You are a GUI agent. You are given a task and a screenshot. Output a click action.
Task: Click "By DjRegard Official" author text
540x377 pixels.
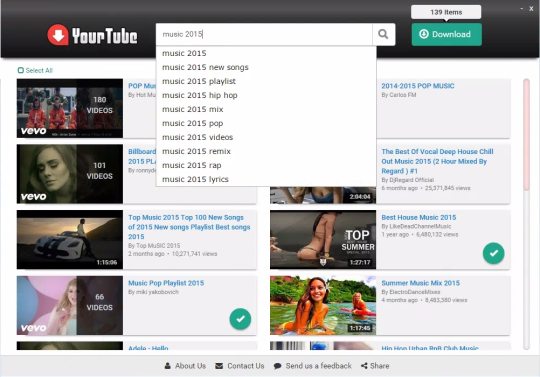click(407, 180)
